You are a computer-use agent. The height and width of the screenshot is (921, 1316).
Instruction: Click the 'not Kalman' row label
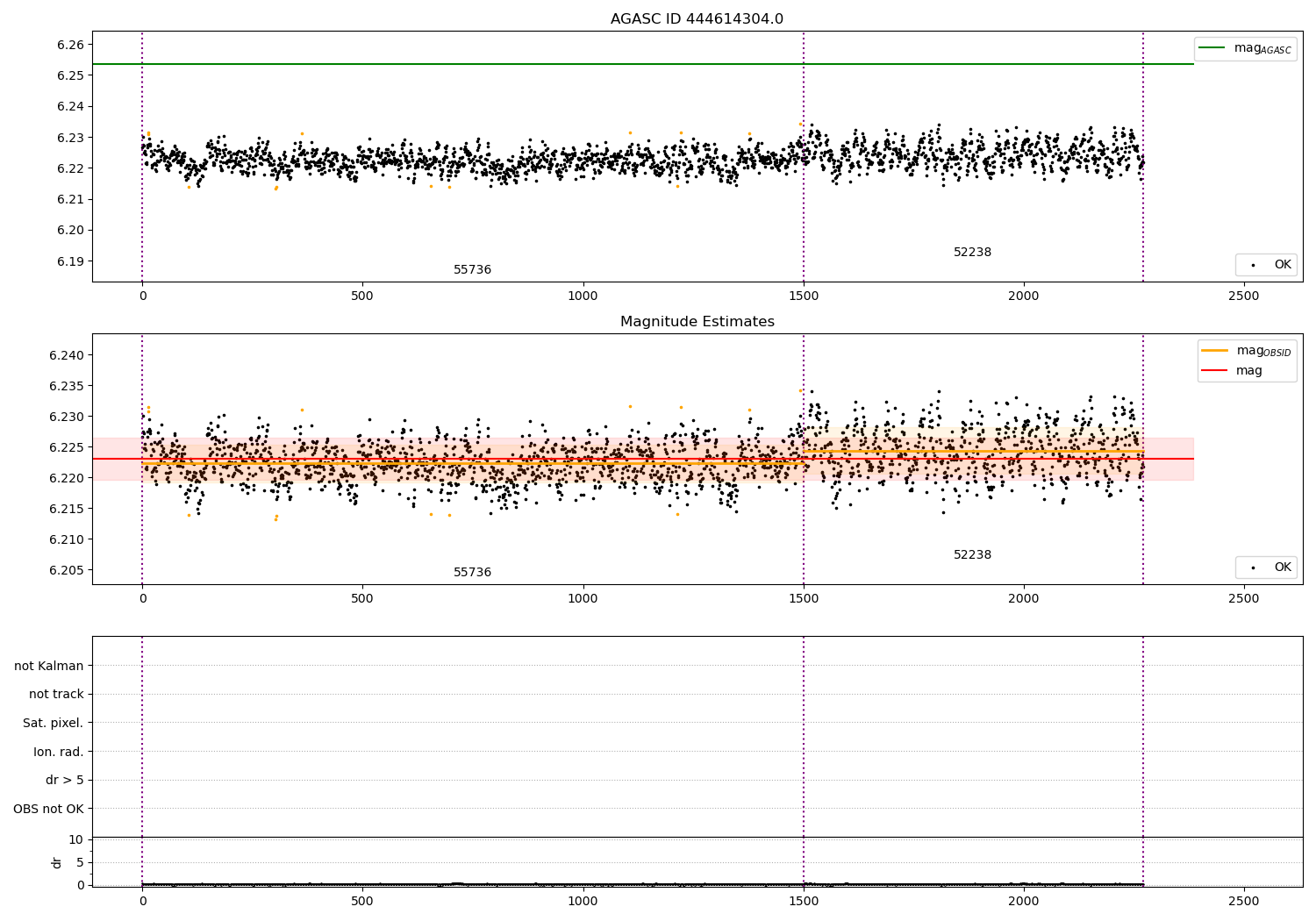(49, 666)
